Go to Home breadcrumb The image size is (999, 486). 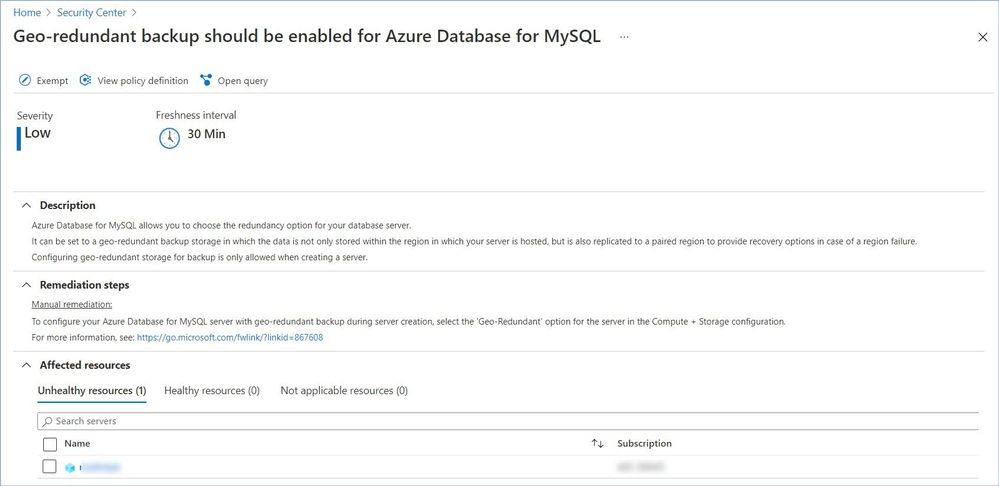pos(27,12)
